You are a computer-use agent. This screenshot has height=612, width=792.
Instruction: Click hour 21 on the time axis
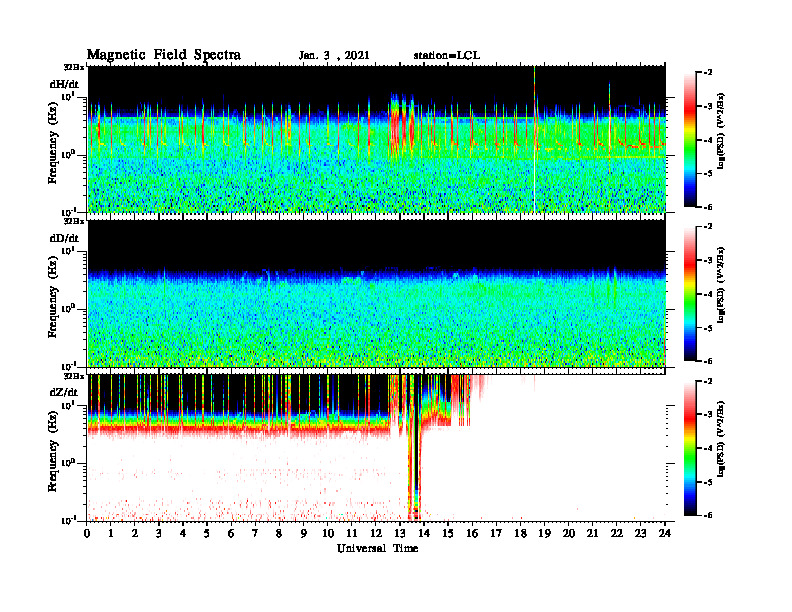[x=592, y=533]
